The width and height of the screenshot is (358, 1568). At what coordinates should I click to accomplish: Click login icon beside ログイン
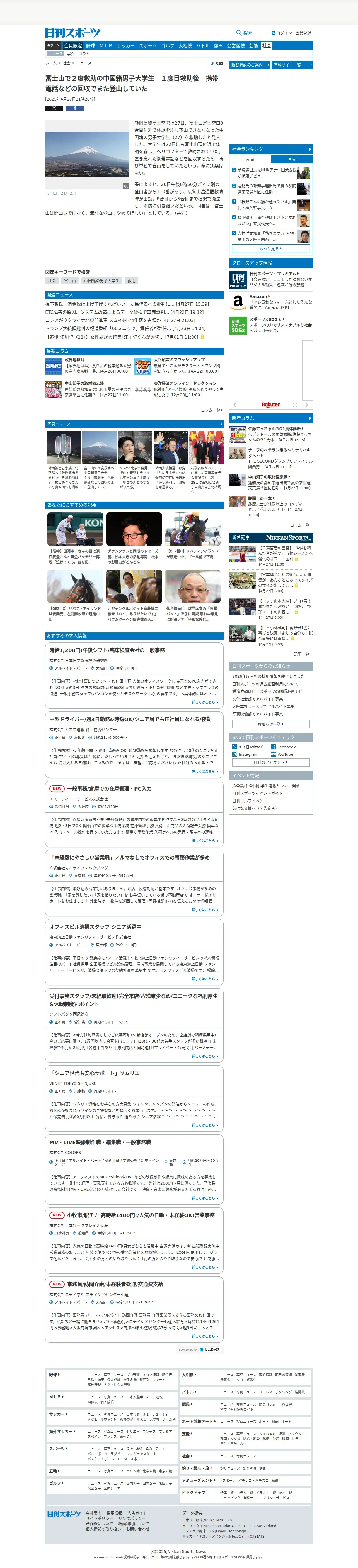(x=273, y=33)
